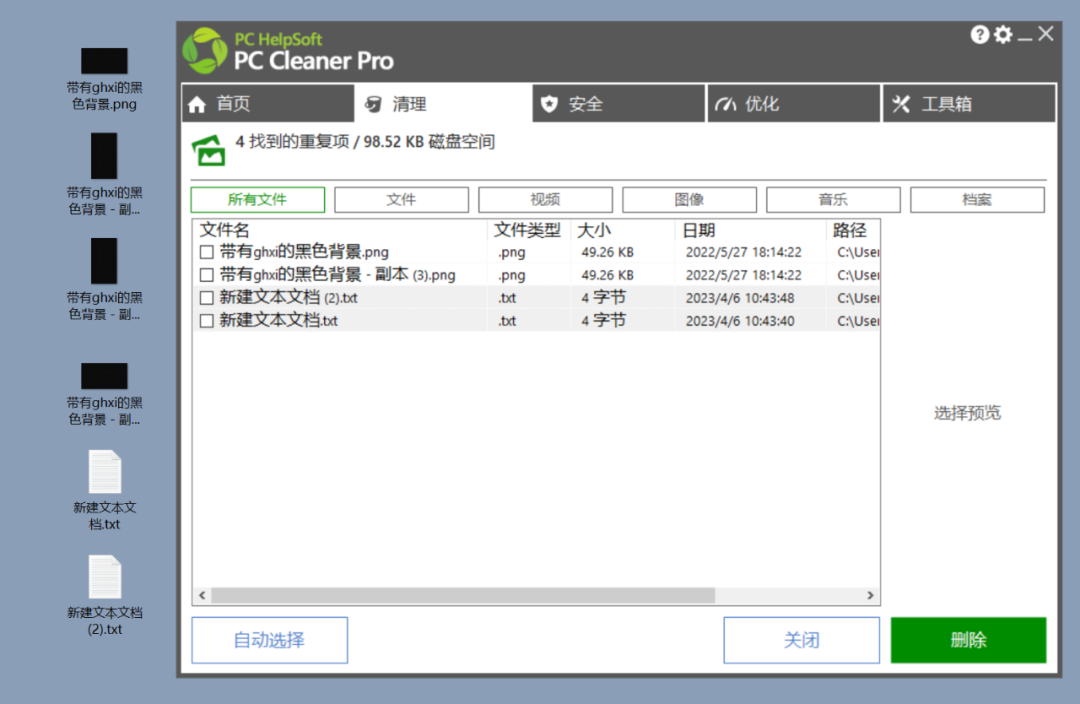Tick the checkbox for 新建文本文档 (2).txt
The width and height of the screenshot is (1080, 704).
(206, 298)
